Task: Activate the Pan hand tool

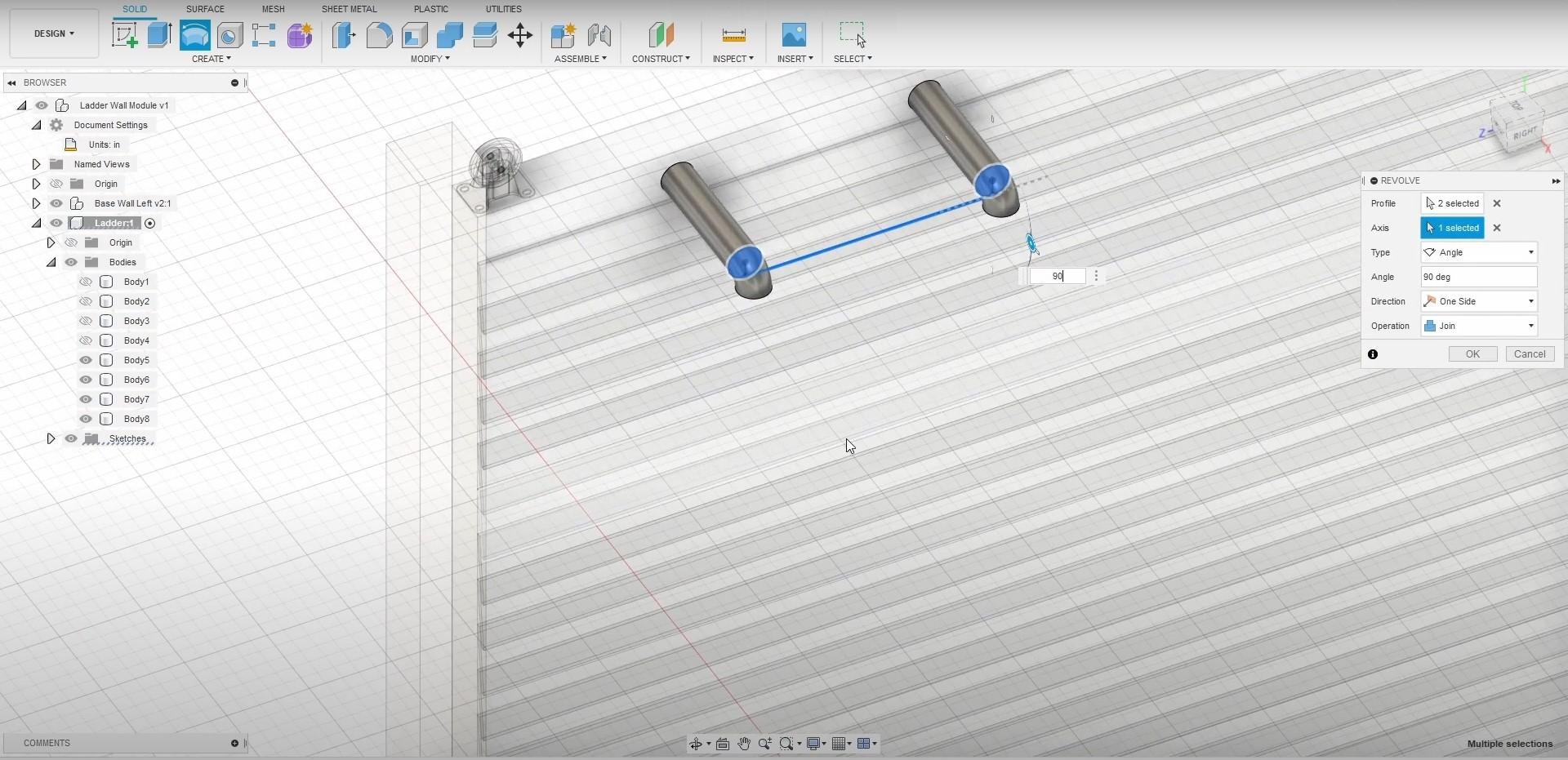Action: coord(744,744)
